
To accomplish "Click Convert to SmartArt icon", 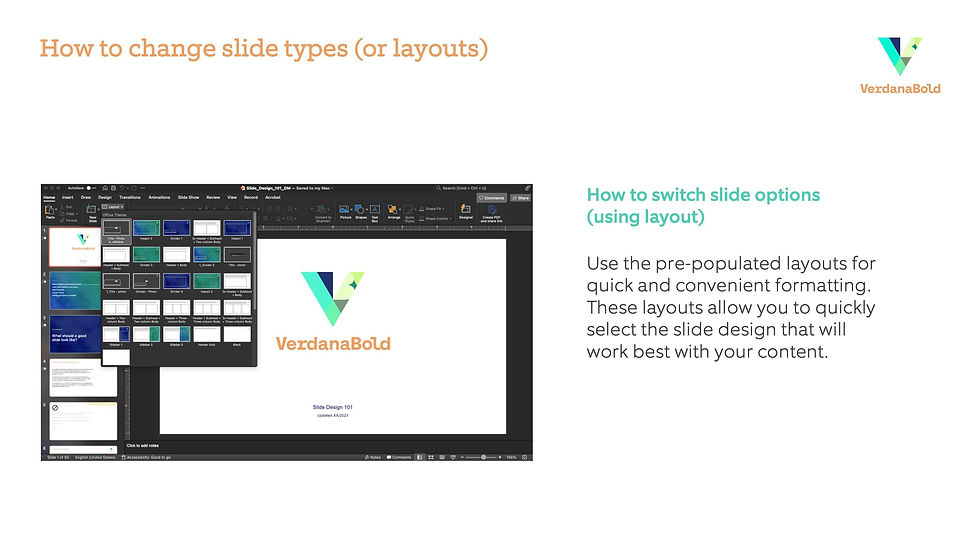I will click(x=322, y=209).
